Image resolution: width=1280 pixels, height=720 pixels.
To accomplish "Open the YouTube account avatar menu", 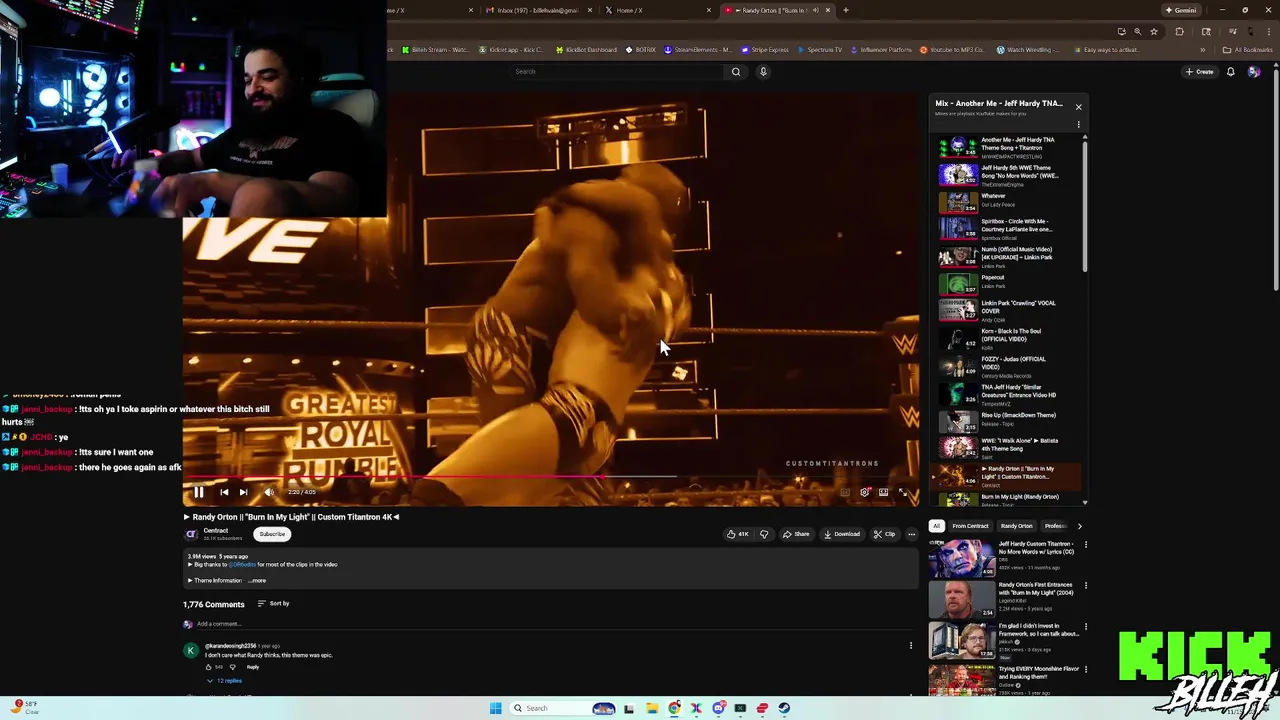I will tap(1254, 71).
